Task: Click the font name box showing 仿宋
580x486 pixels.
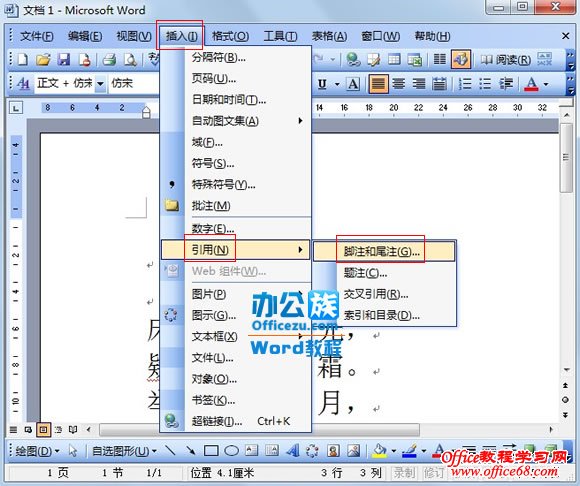Action: coord(134,84)
